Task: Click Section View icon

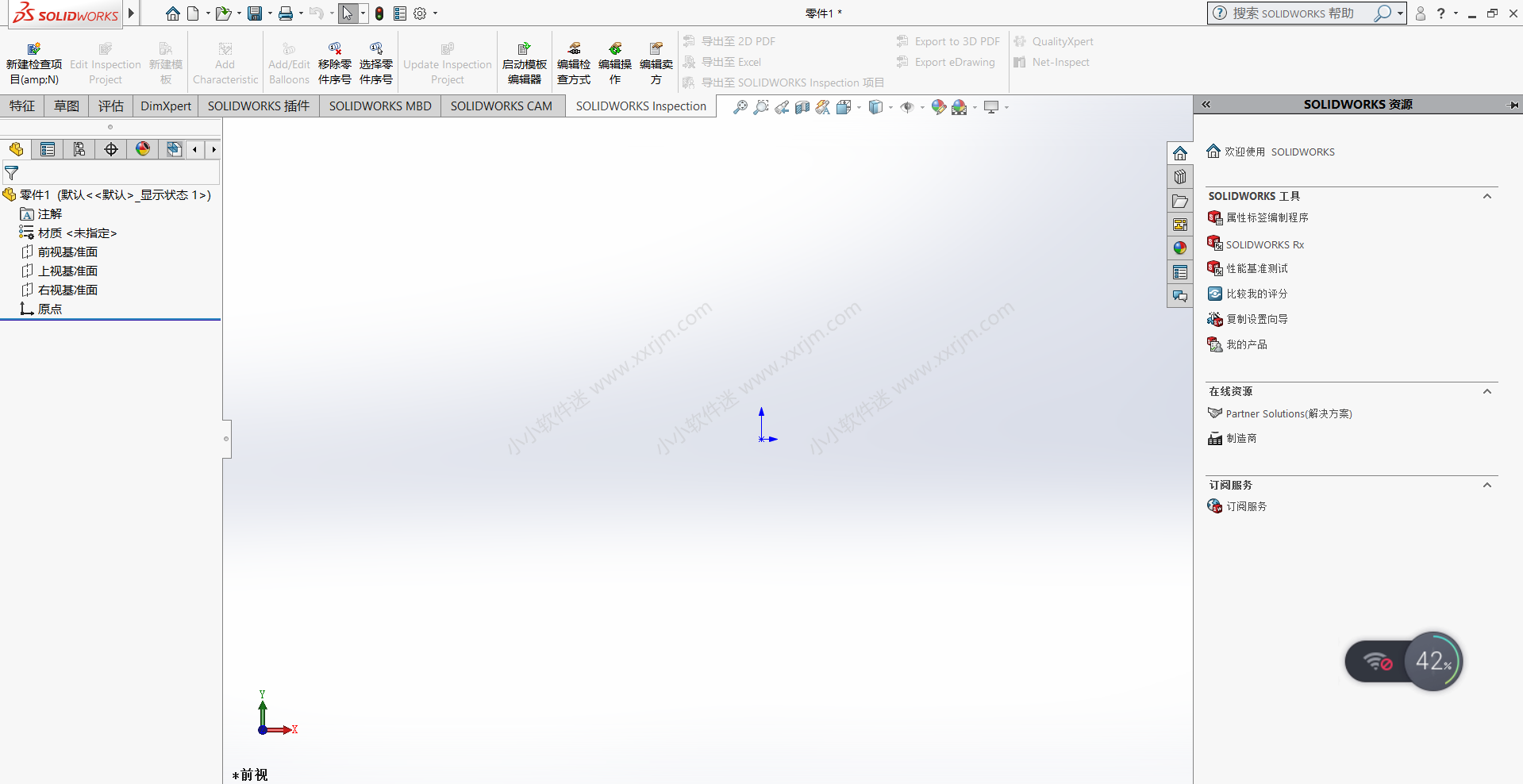Action: (x=802, y=107)
